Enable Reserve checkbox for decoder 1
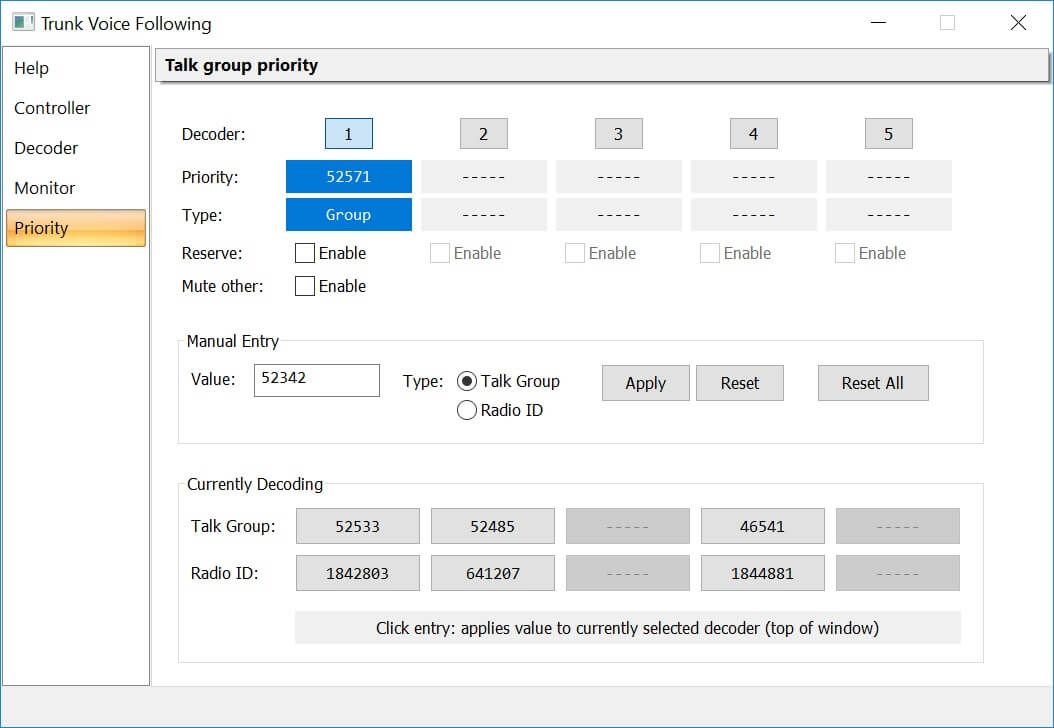Viewport: 1054px width, 728px height. (x=305, y=253)
